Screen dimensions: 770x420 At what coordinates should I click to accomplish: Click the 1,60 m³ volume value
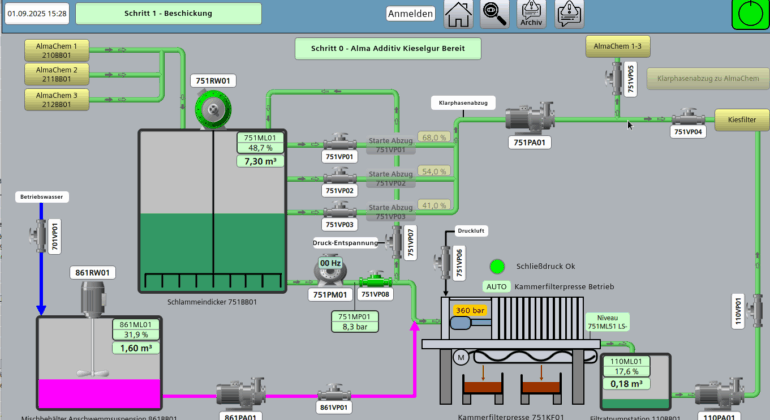pyautogui.click(x=136, y=348)
